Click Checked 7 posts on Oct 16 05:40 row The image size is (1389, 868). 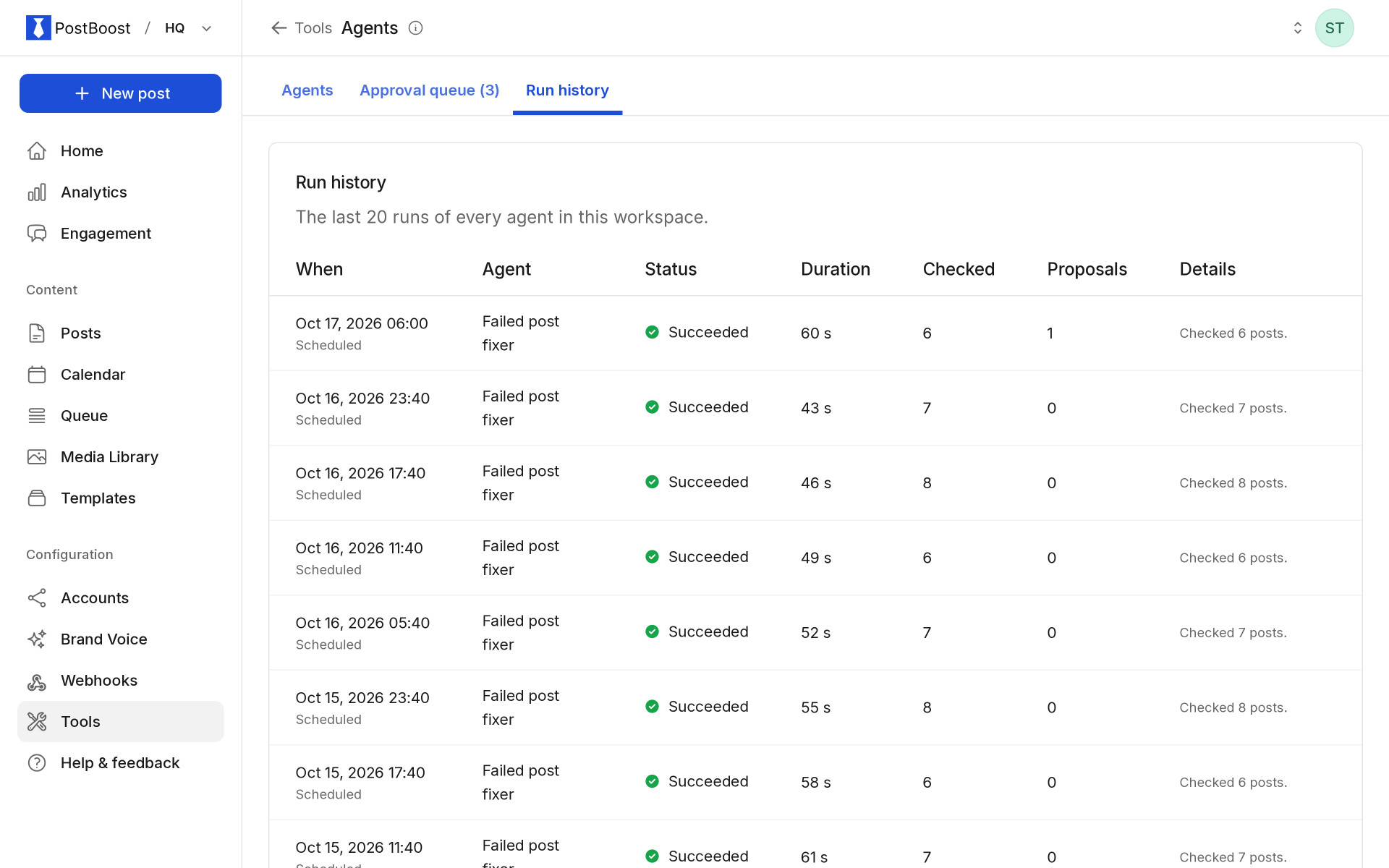tap(1233, 633)
